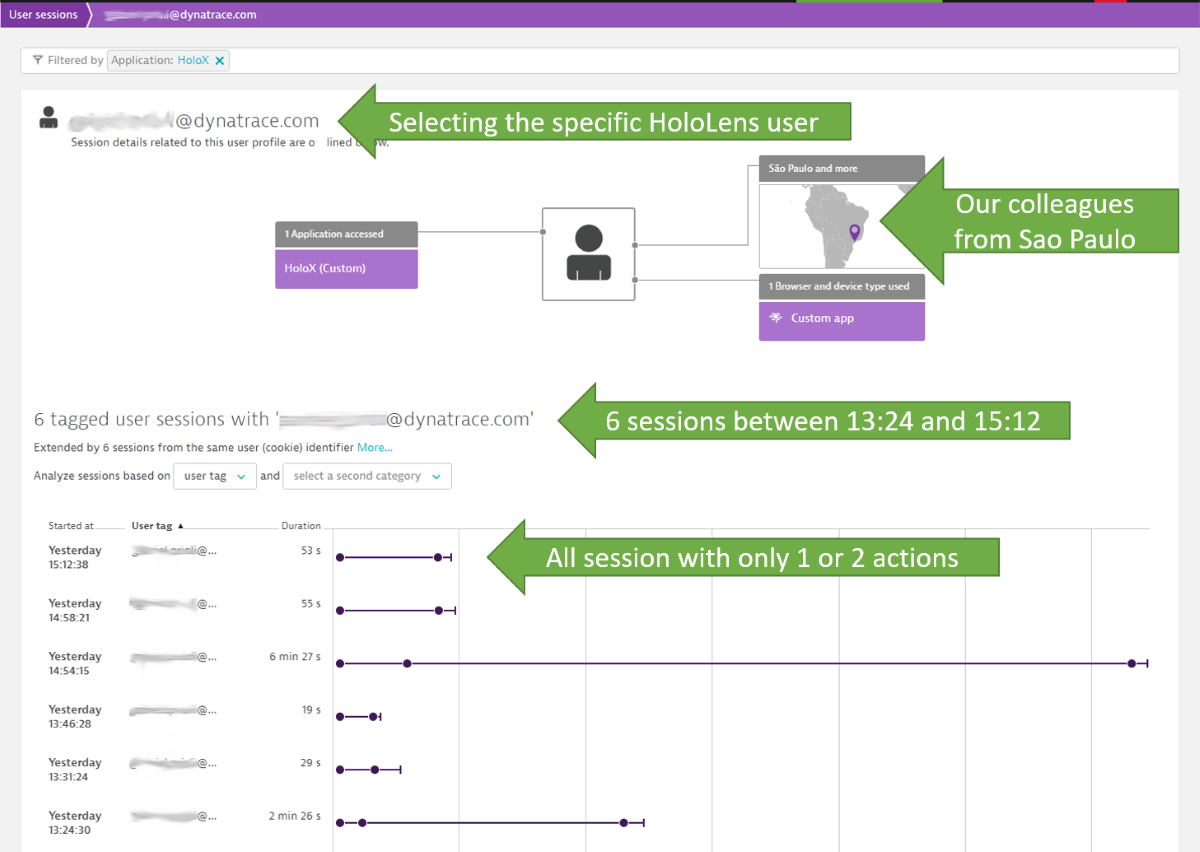Click the chevron separator in the top breadcrumb bar
The width and height of the screenshot is (1200, 852).
coord(91,14)
